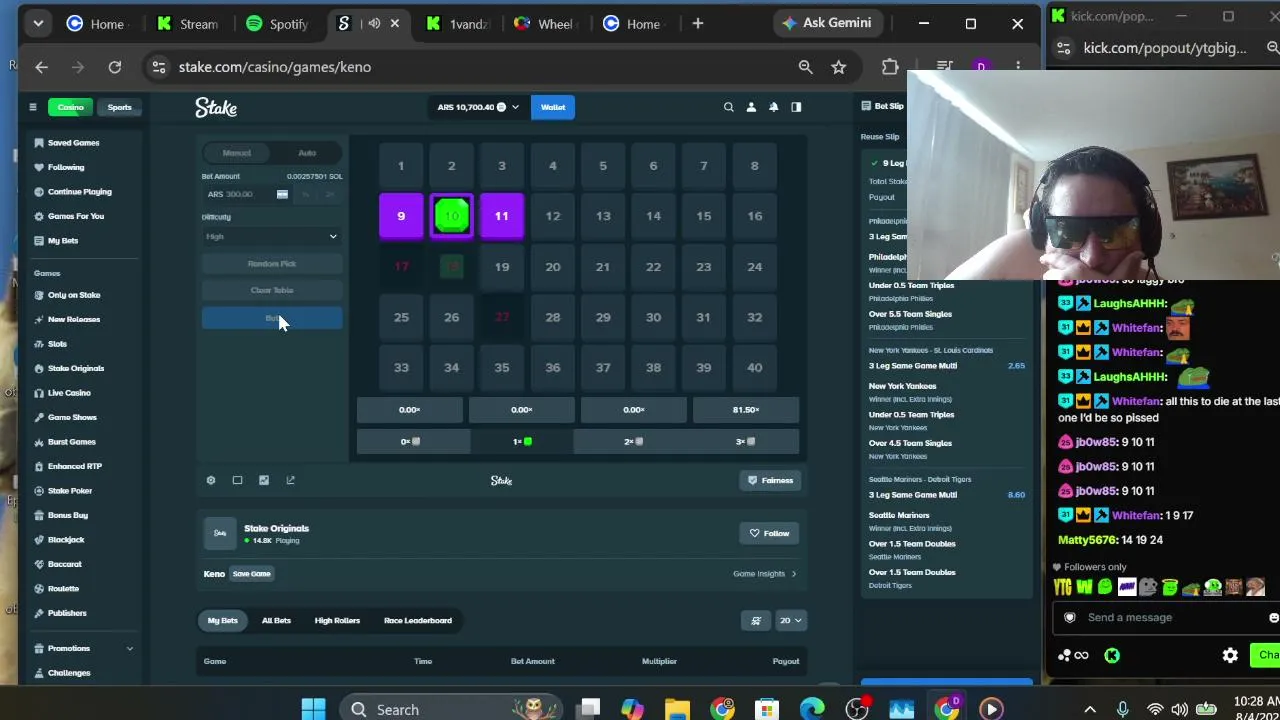
Task: Select Keno number 36
Action: [x=553, y=367]
